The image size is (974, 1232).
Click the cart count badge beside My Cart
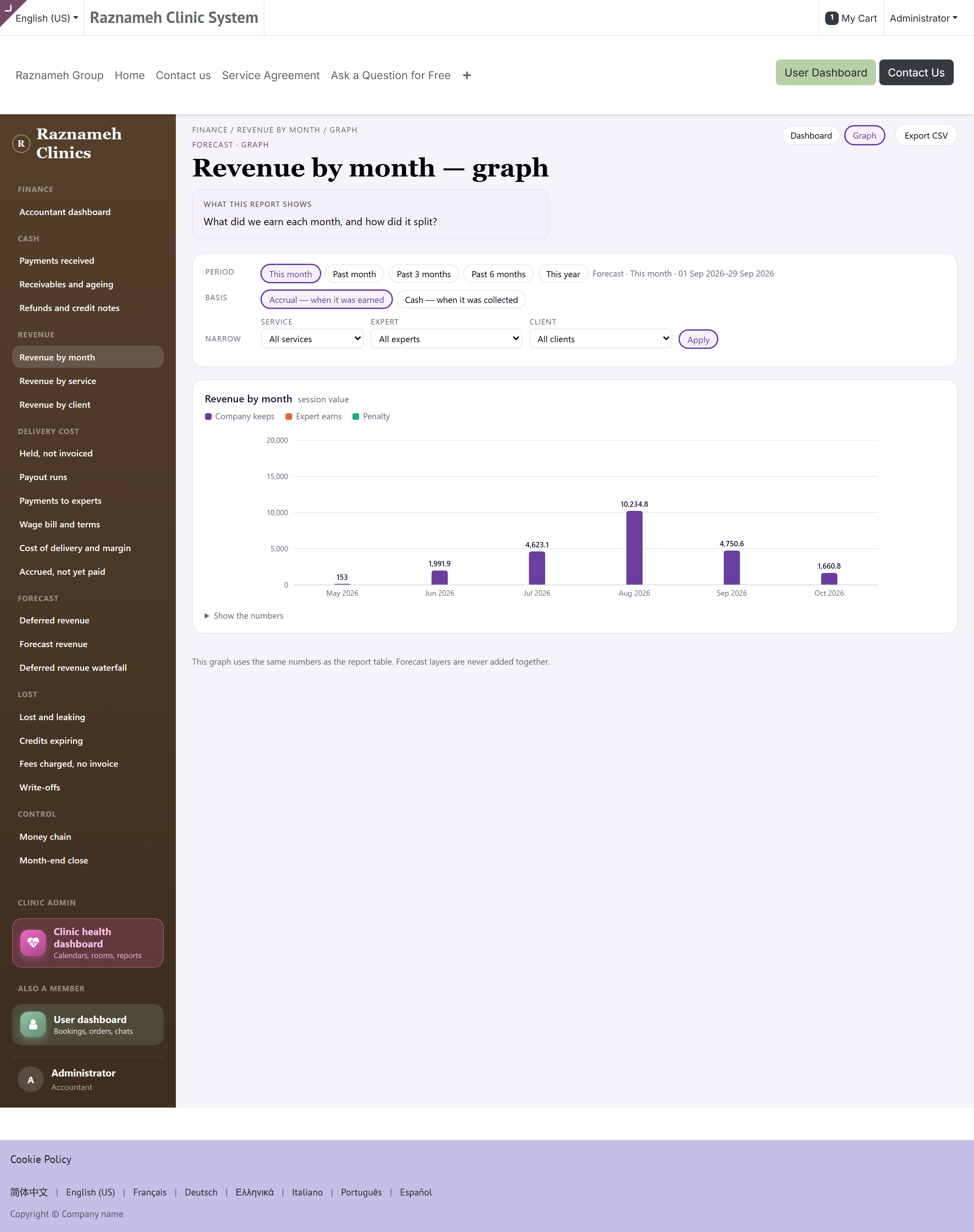(831, 18)
